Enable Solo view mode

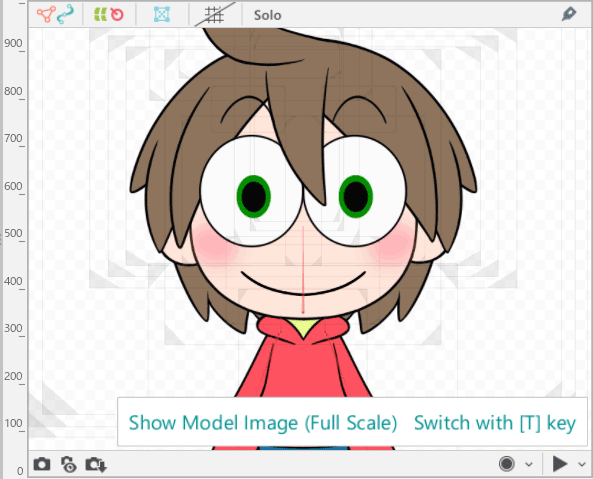coord(267,15)
